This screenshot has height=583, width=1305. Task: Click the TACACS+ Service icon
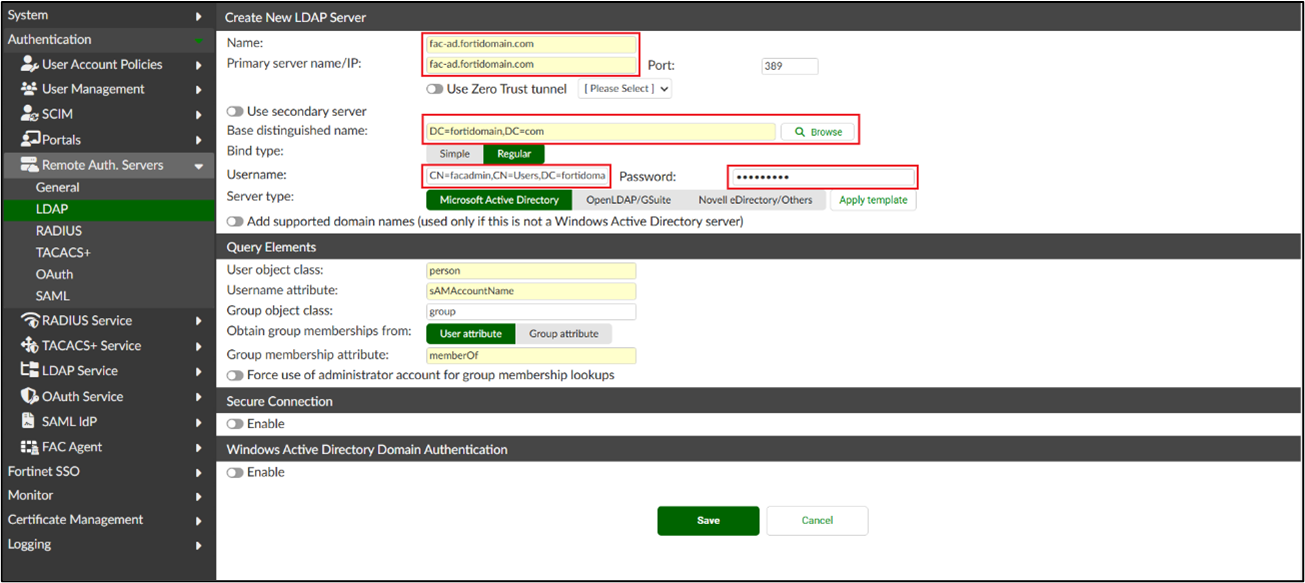point(29,346)
